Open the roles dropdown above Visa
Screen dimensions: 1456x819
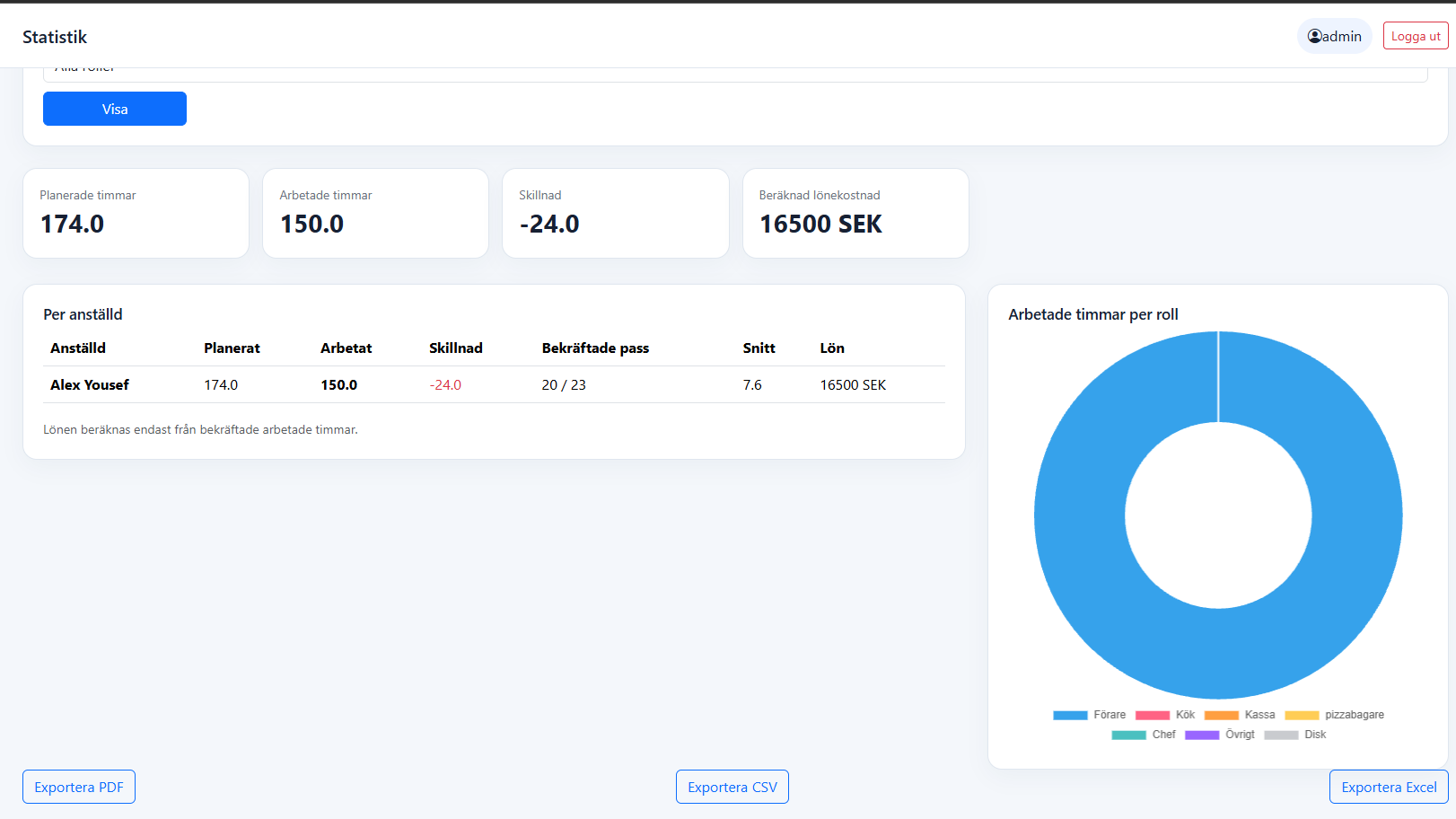tap(735, 74)
